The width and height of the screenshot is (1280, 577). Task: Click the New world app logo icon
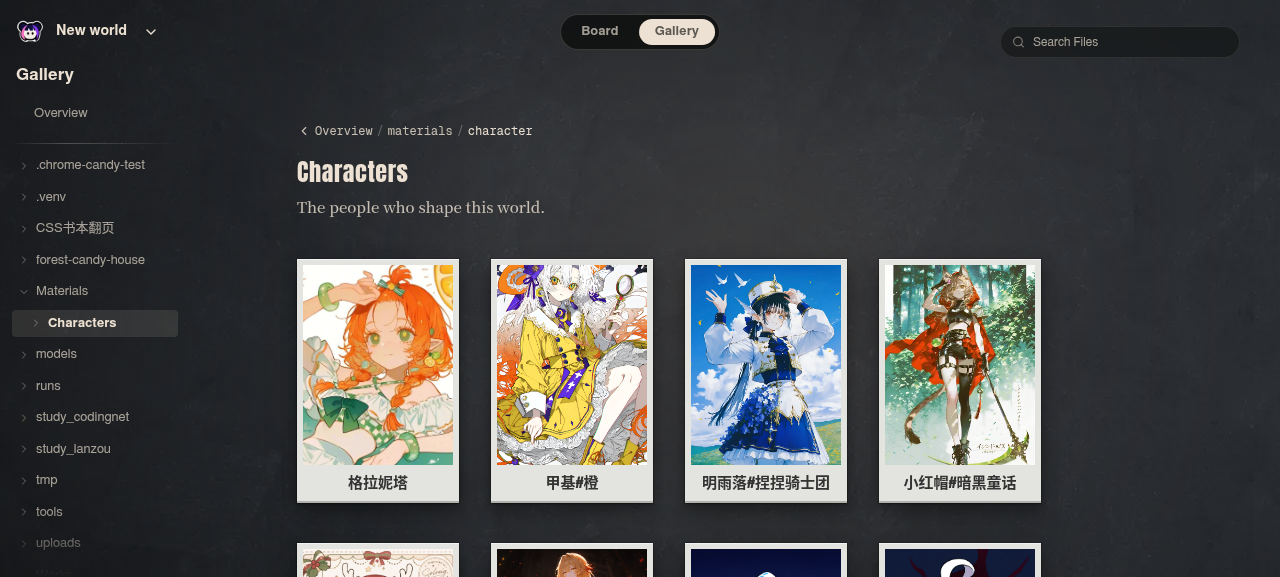30,31
